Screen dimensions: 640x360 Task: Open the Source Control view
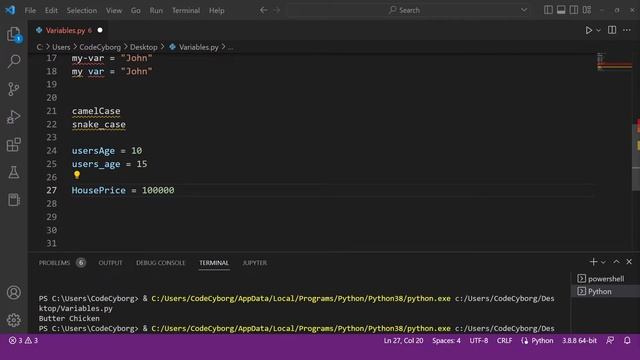click(14, 89)
